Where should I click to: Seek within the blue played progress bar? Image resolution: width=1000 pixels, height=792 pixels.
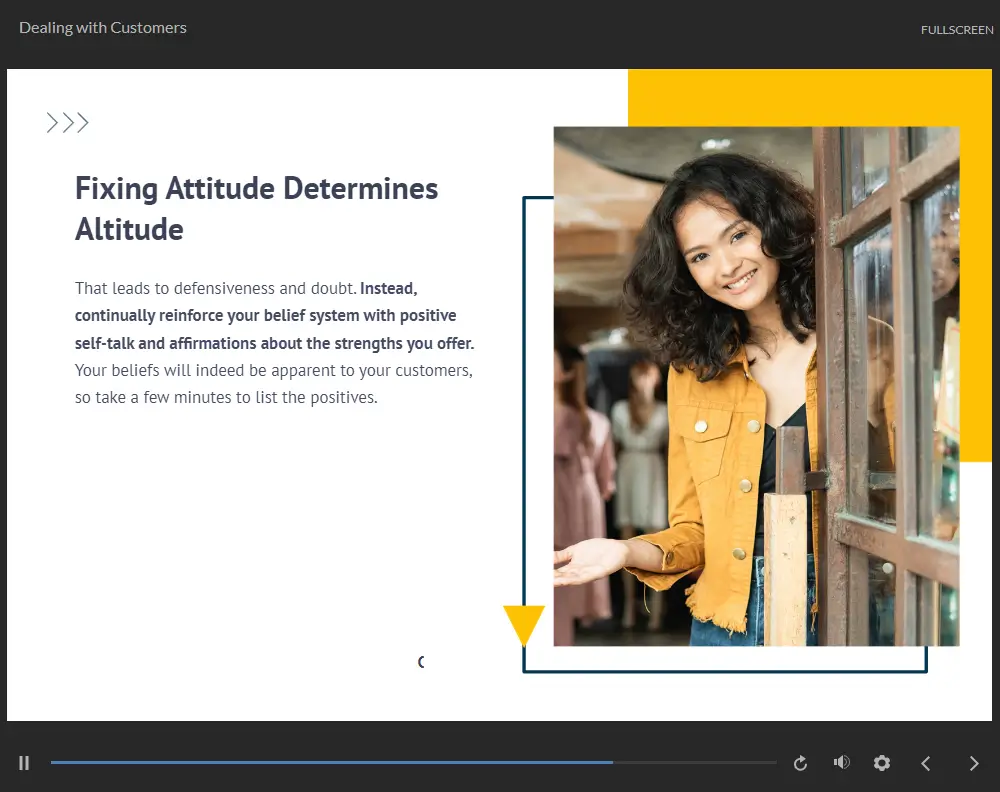pos(330,763)
